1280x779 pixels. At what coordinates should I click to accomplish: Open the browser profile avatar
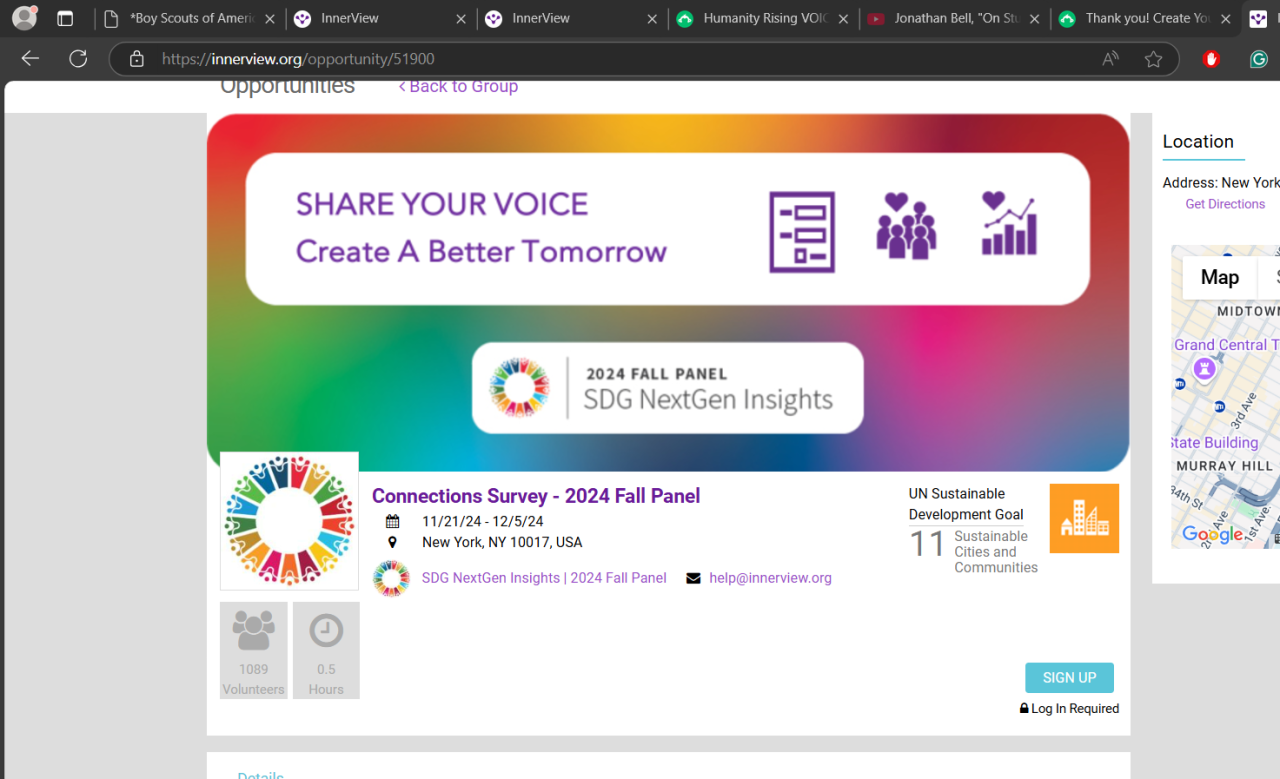(x=24, y=18)
